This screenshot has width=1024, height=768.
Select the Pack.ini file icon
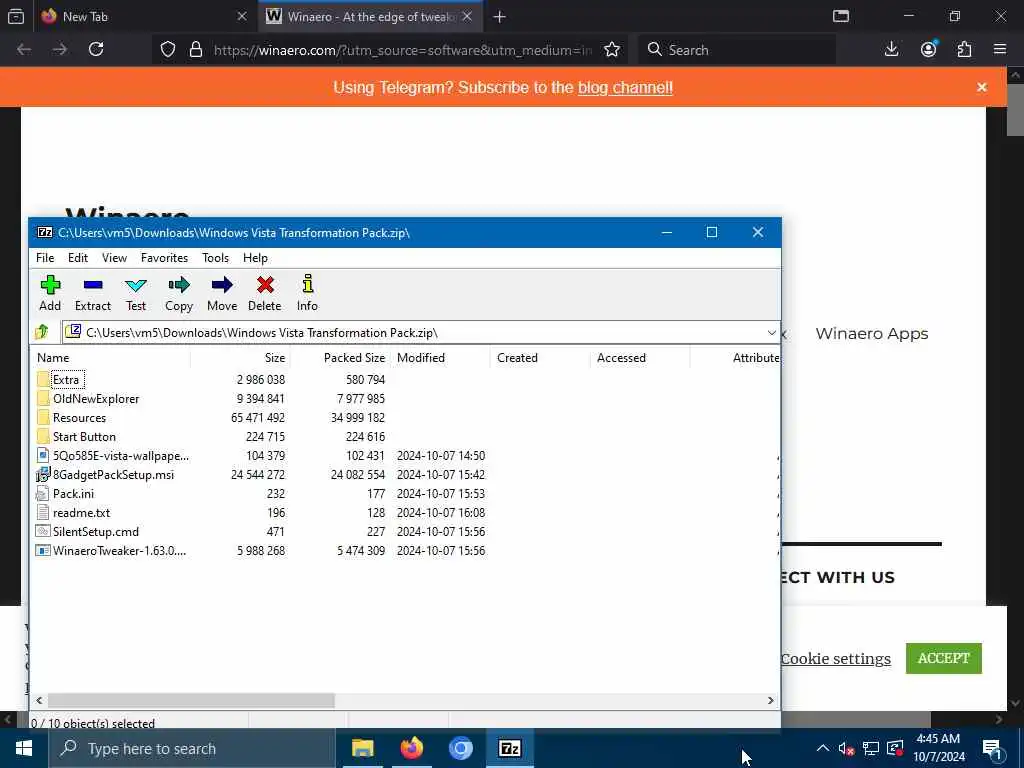(43, 494)
